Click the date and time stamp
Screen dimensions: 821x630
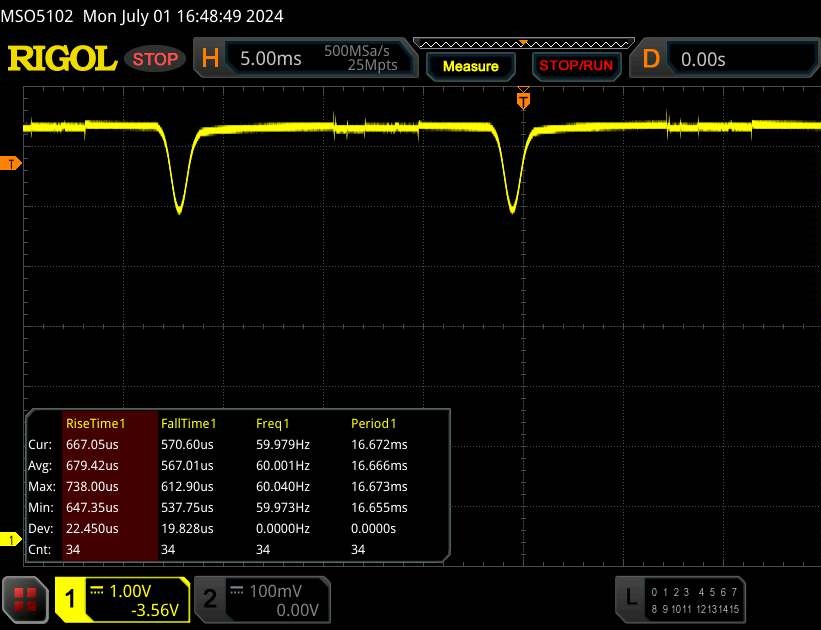click(x=183, y=16)
